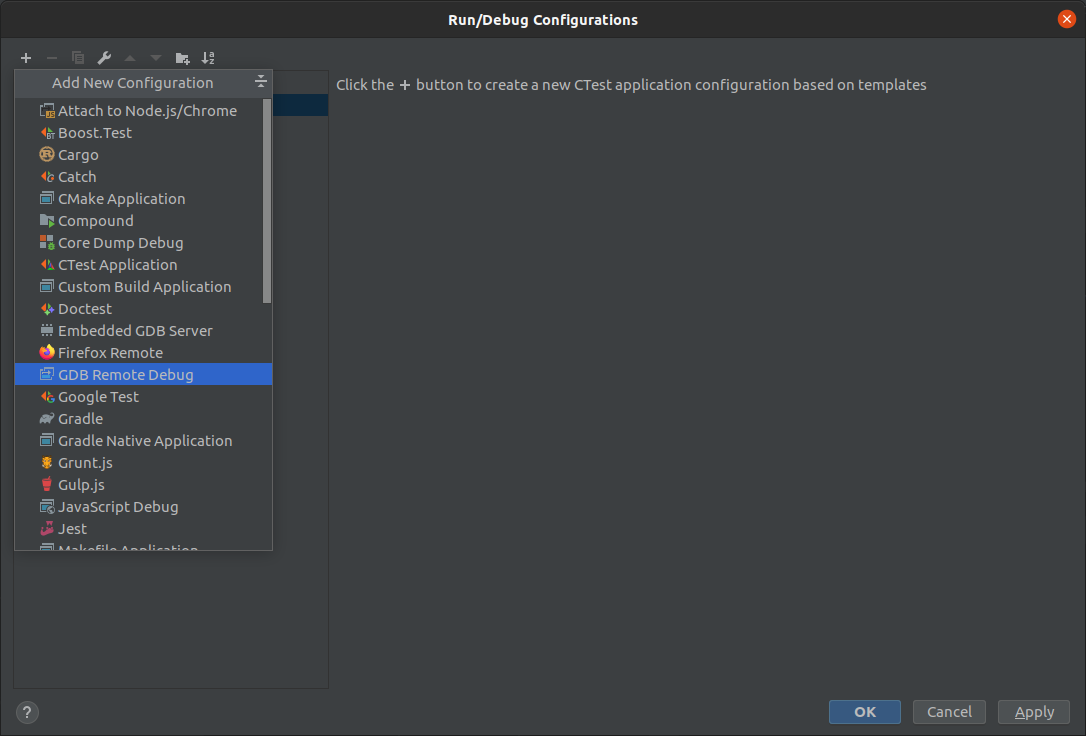Click the JavaScript Debug icon

46,507
